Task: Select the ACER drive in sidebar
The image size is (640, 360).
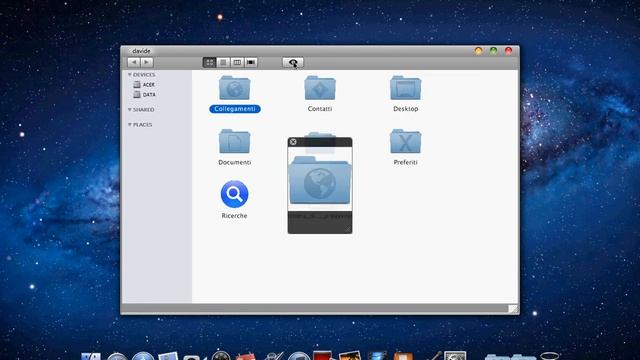Action: (144, 84)
